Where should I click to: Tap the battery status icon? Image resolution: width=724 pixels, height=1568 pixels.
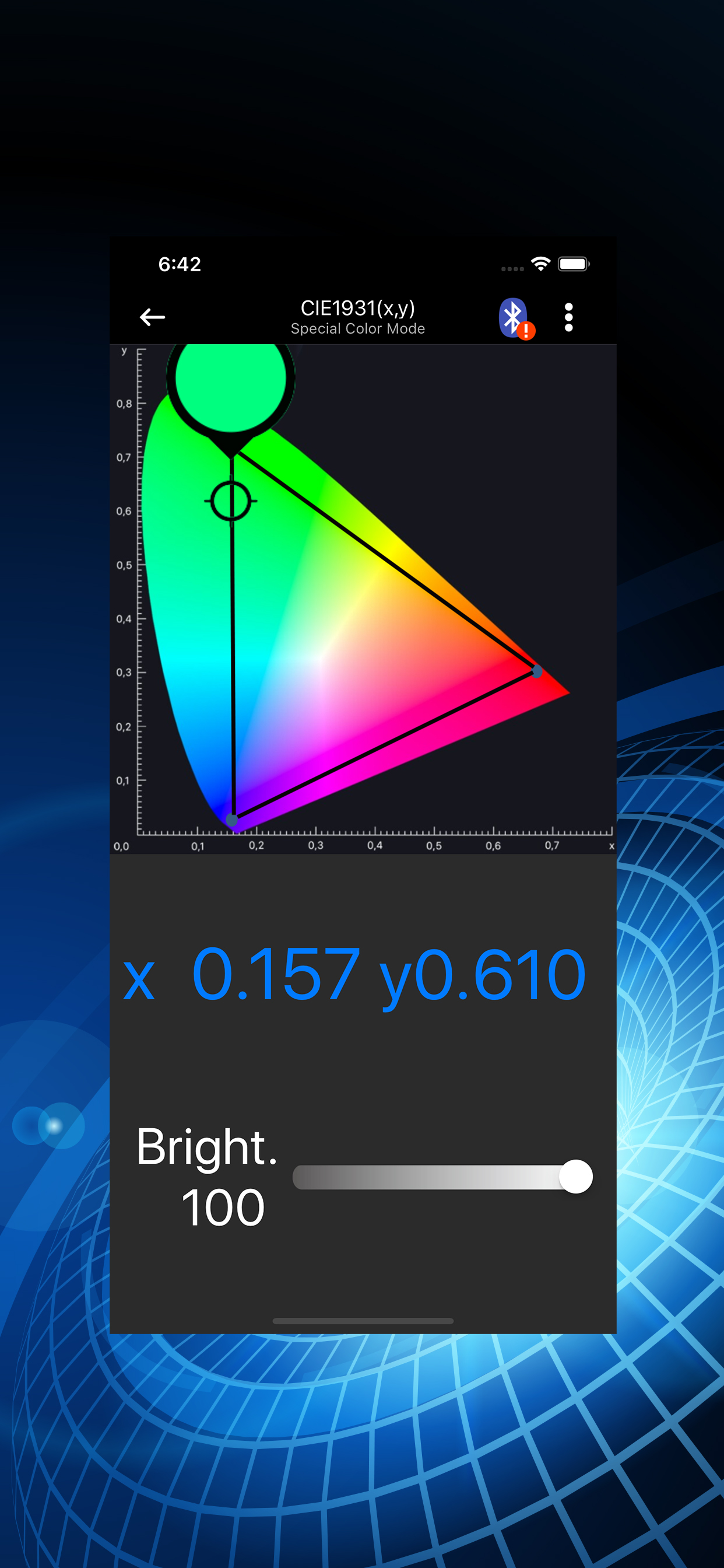tap(574, 264)
